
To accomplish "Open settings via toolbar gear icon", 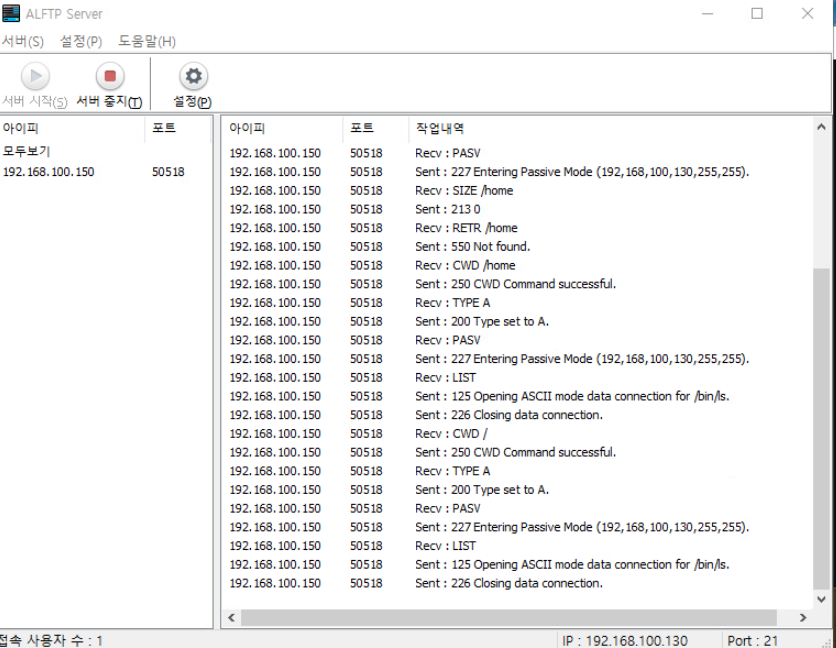I will click(193, 76).
